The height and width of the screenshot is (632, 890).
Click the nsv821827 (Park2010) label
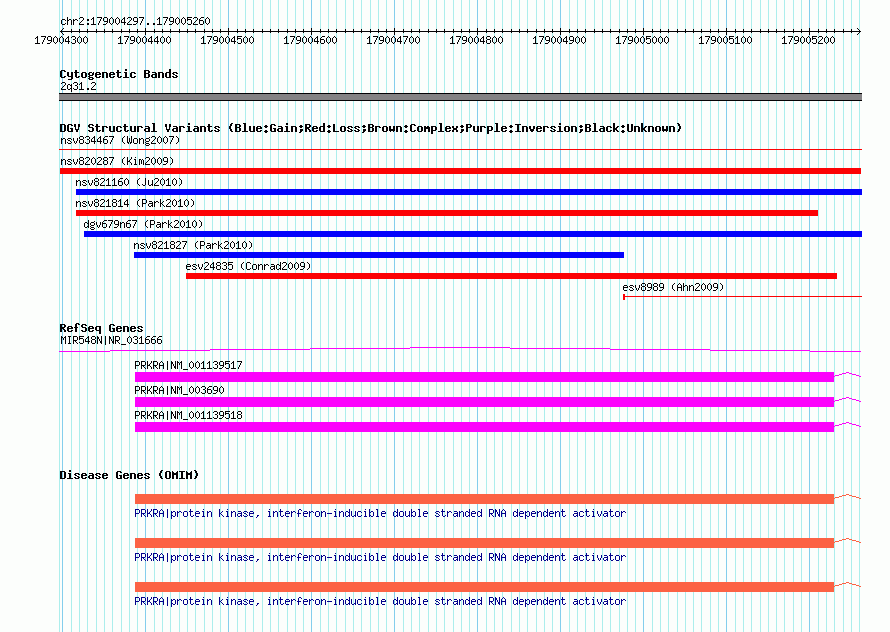click(x=193, y=245)
